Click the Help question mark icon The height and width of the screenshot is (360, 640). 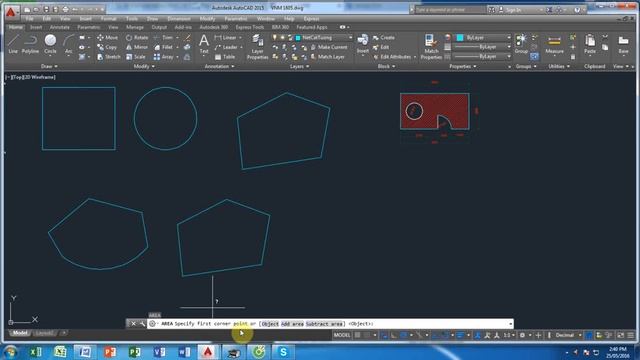(x=577, y=9)
